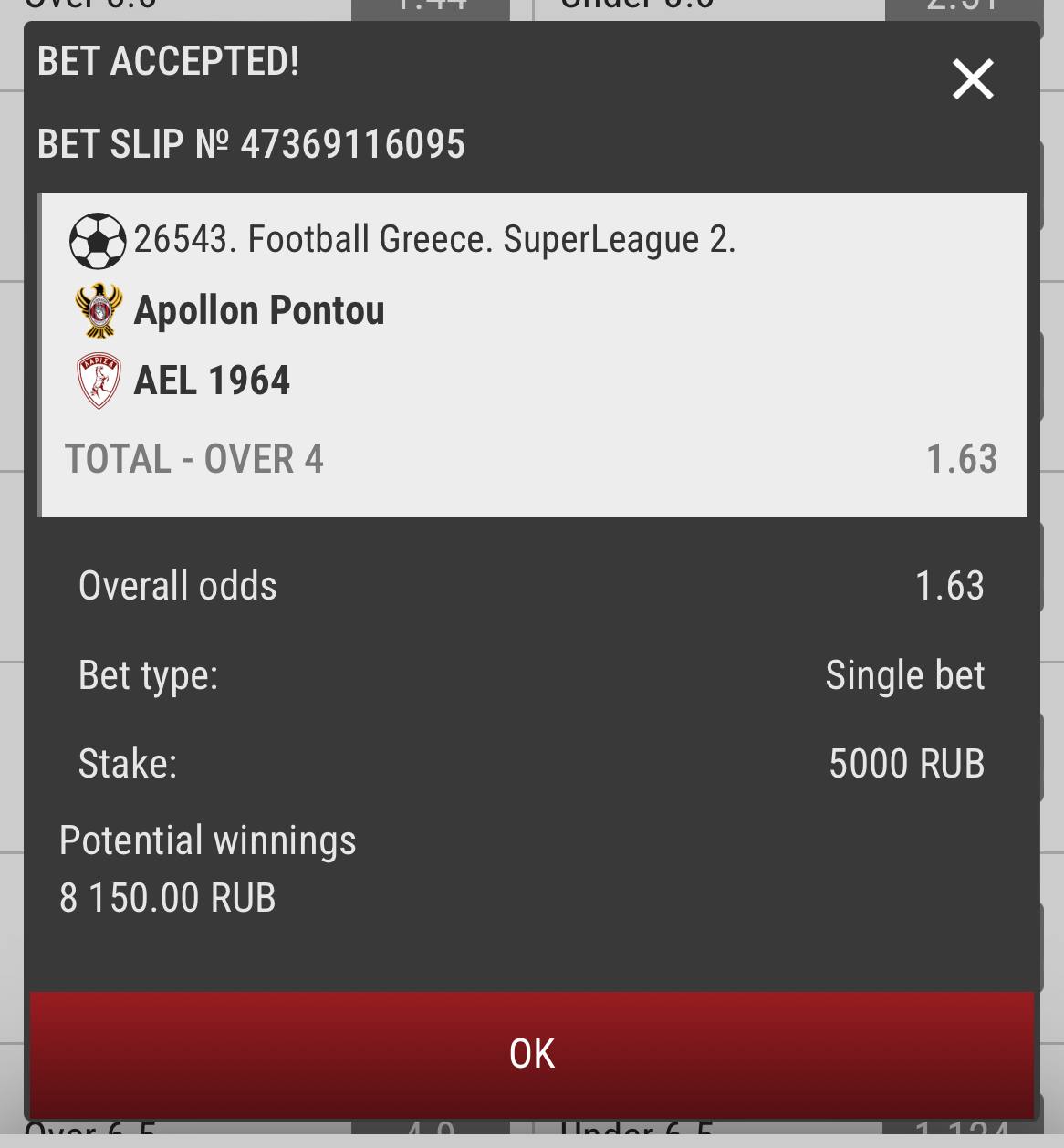Select the AEL 1964 team name
This screenshot has height=1148, width=1064.
point(212,381)
